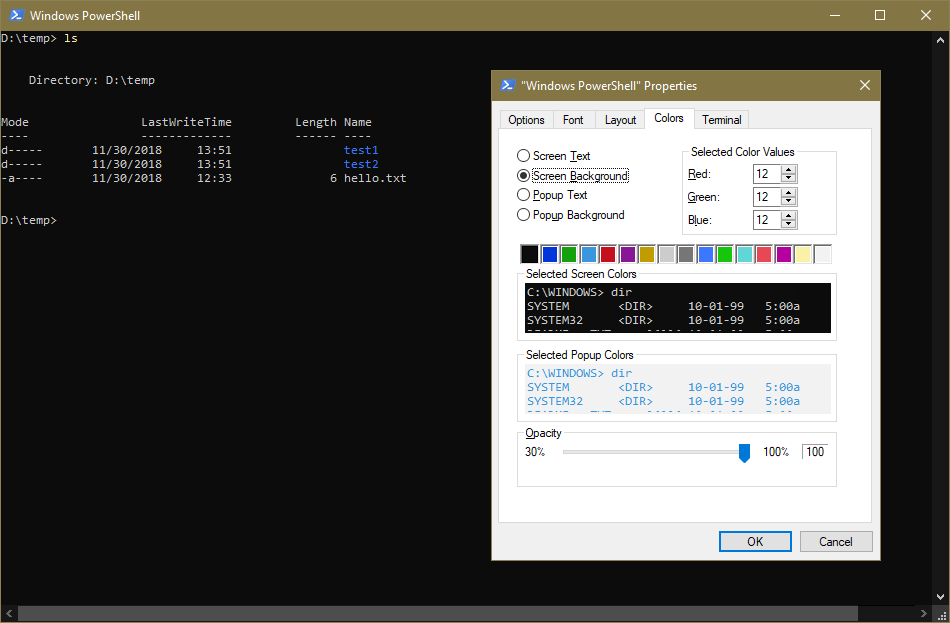Image resolution: width=950 pixels, height=623 pixels.
Task: Pick the bright red color swatch
Action: point(764,254)
